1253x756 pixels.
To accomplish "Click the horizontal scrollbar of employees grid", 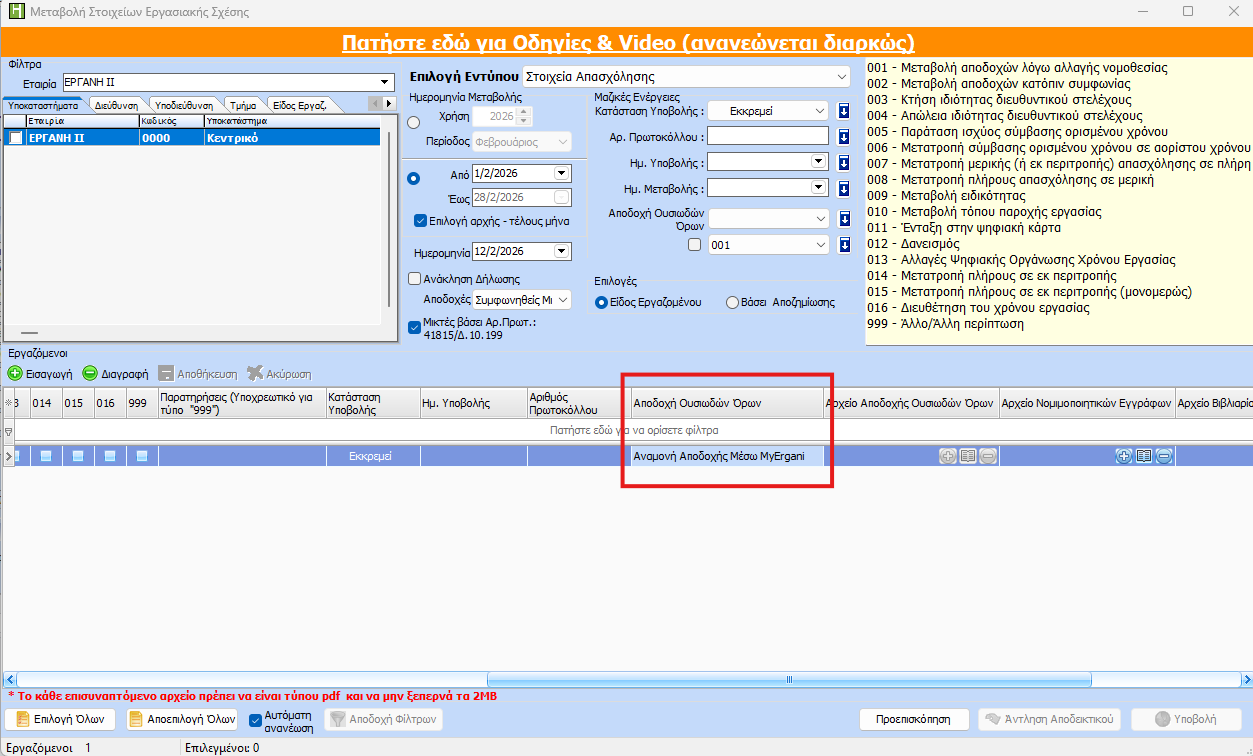I will [552, 679].
